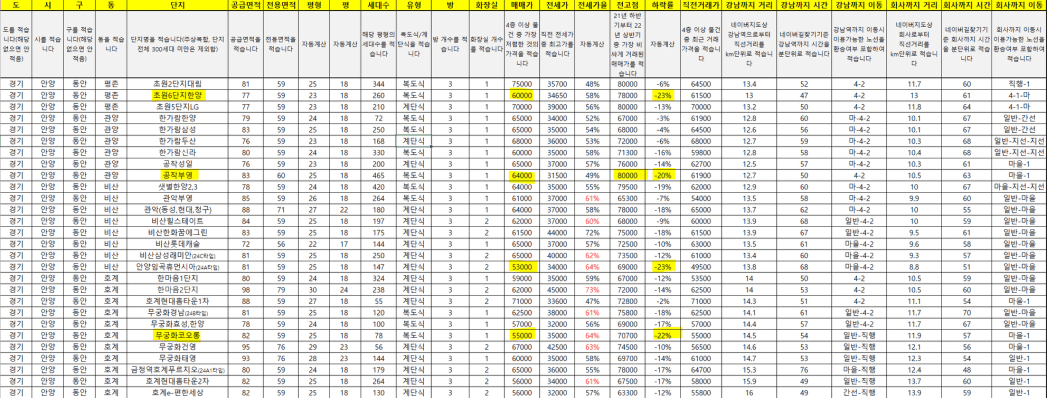
Task: Select the 전세가율 header cell
Action: click(592, 5)
